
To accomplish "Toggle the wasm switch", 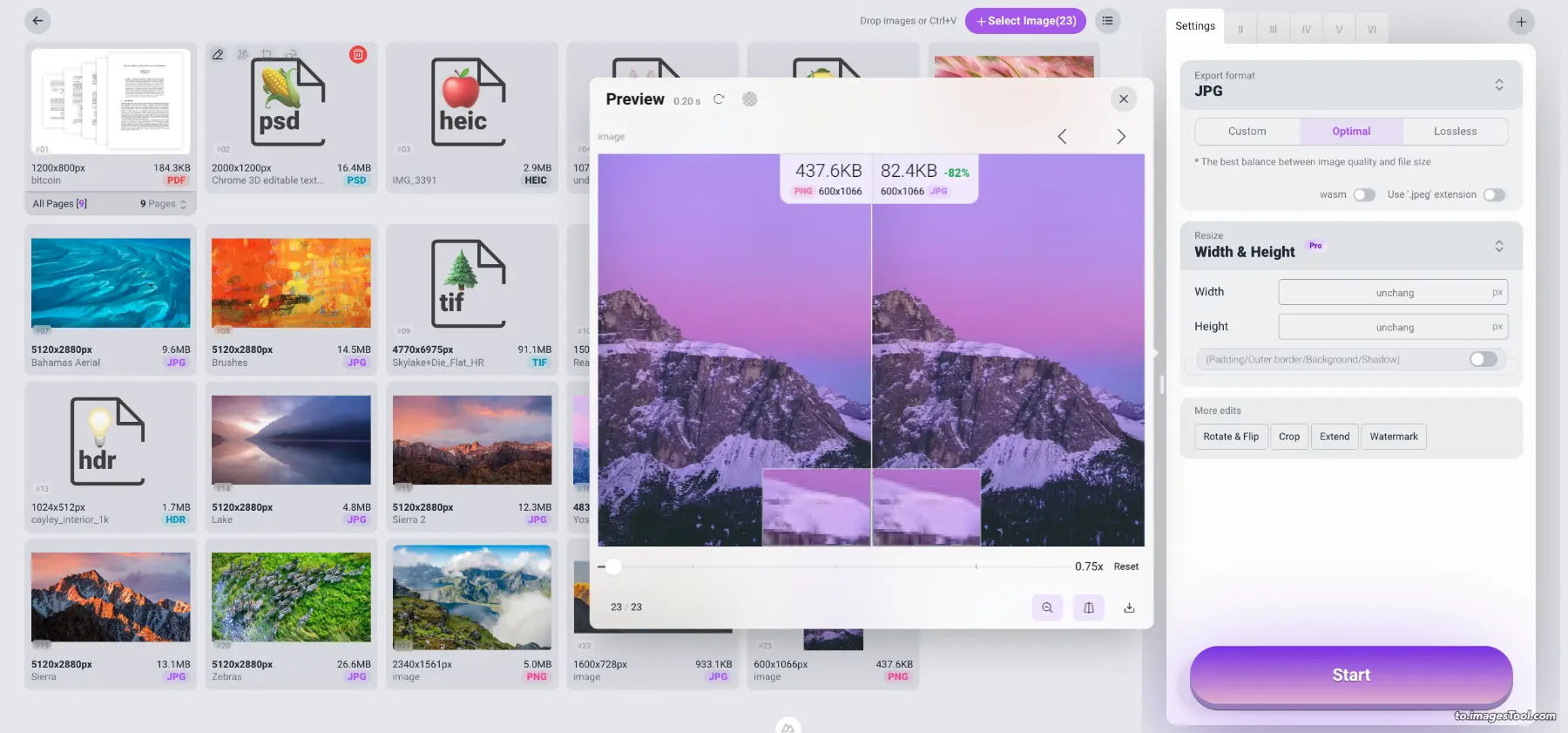I will 1364,195.
